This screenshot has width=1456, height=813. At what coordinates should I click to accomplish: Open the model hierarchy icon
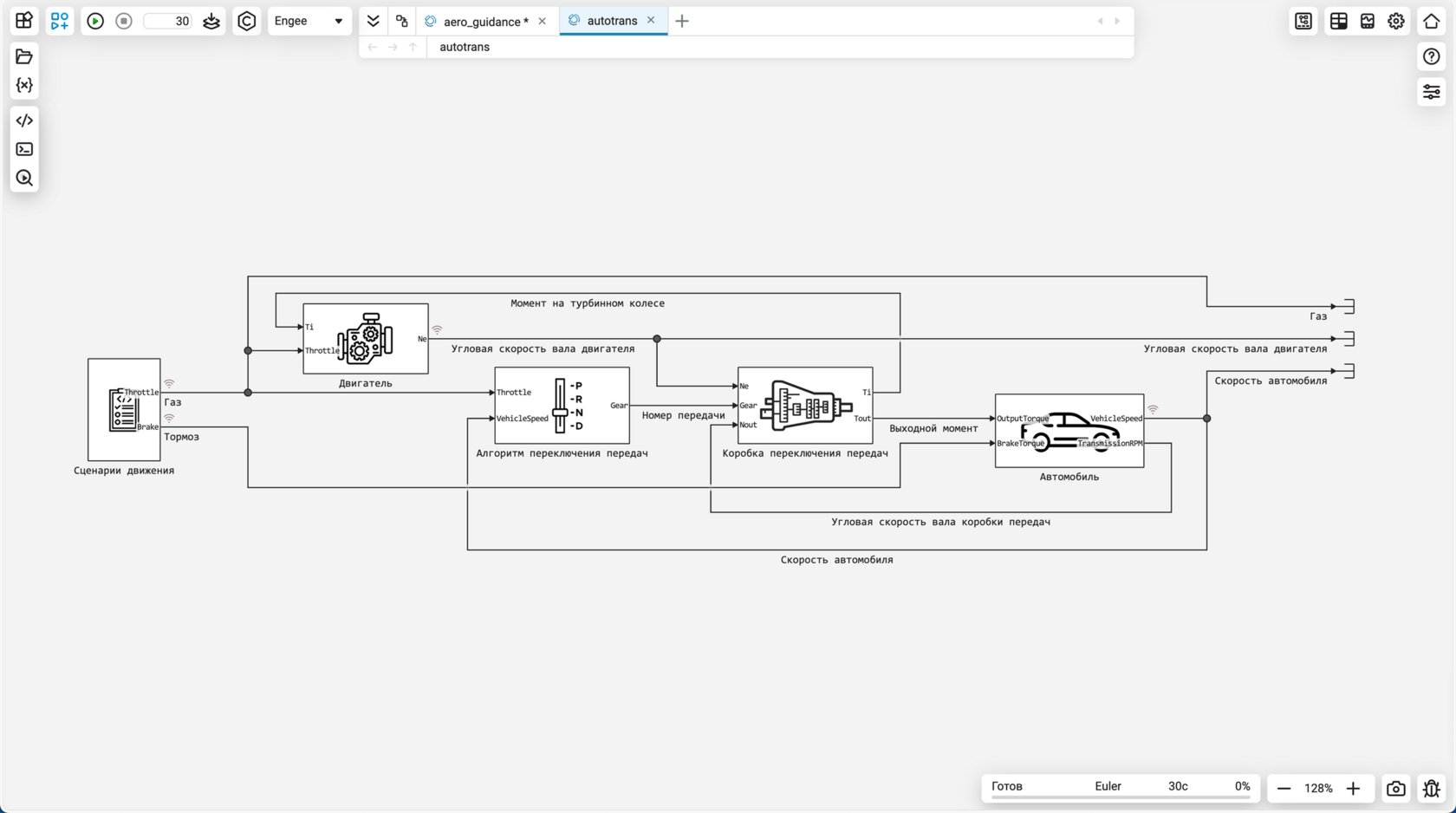click(402, 21)
